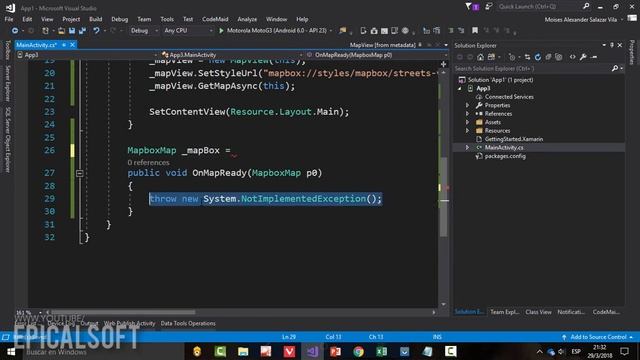Pin the MainActivity.cs tab

64,45
